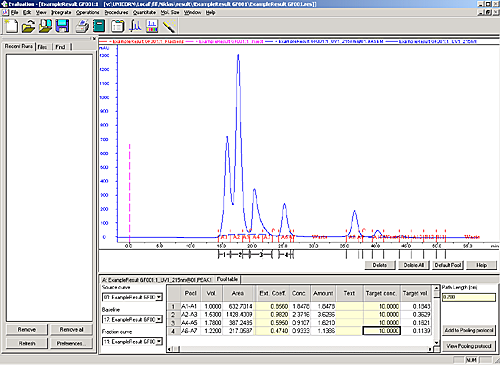Click the magic wand wizard icon
This screenshot has width=500, height=365.
pyautogui.click(x=169, y=26)
